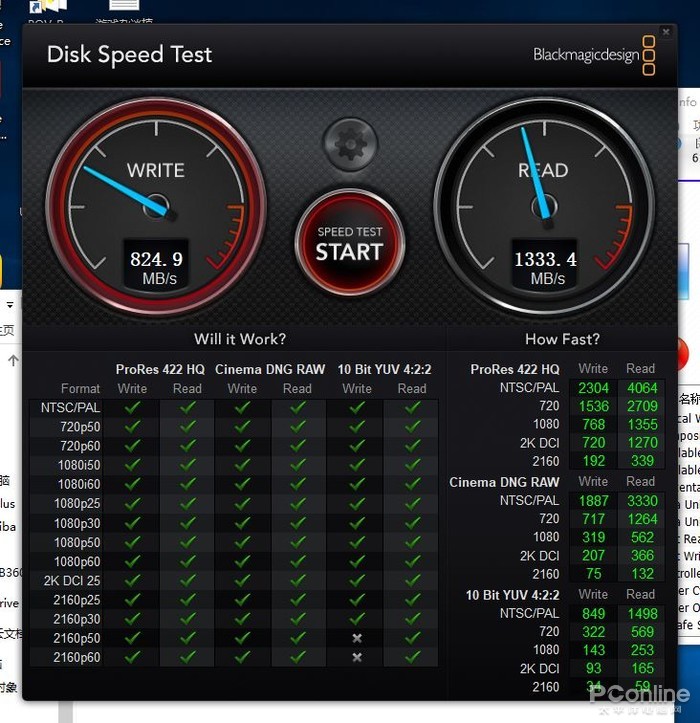Click the ProRes 422 HQ NTSC/PAL read value 4064
Image resolution: width=700 pixels, height=723 pixels.
tap(641, 388)
